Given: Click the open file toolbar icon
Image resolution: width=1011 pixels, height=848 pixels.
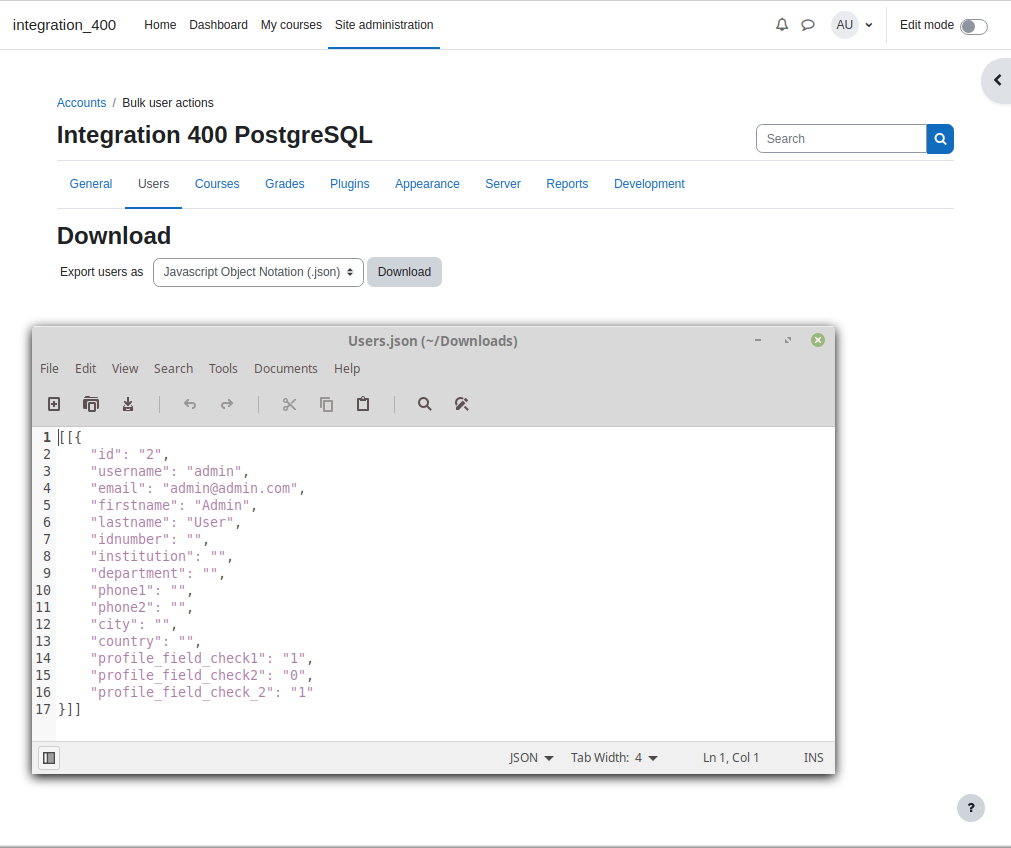Looking at the screenshot, I should tap(91, 404).
